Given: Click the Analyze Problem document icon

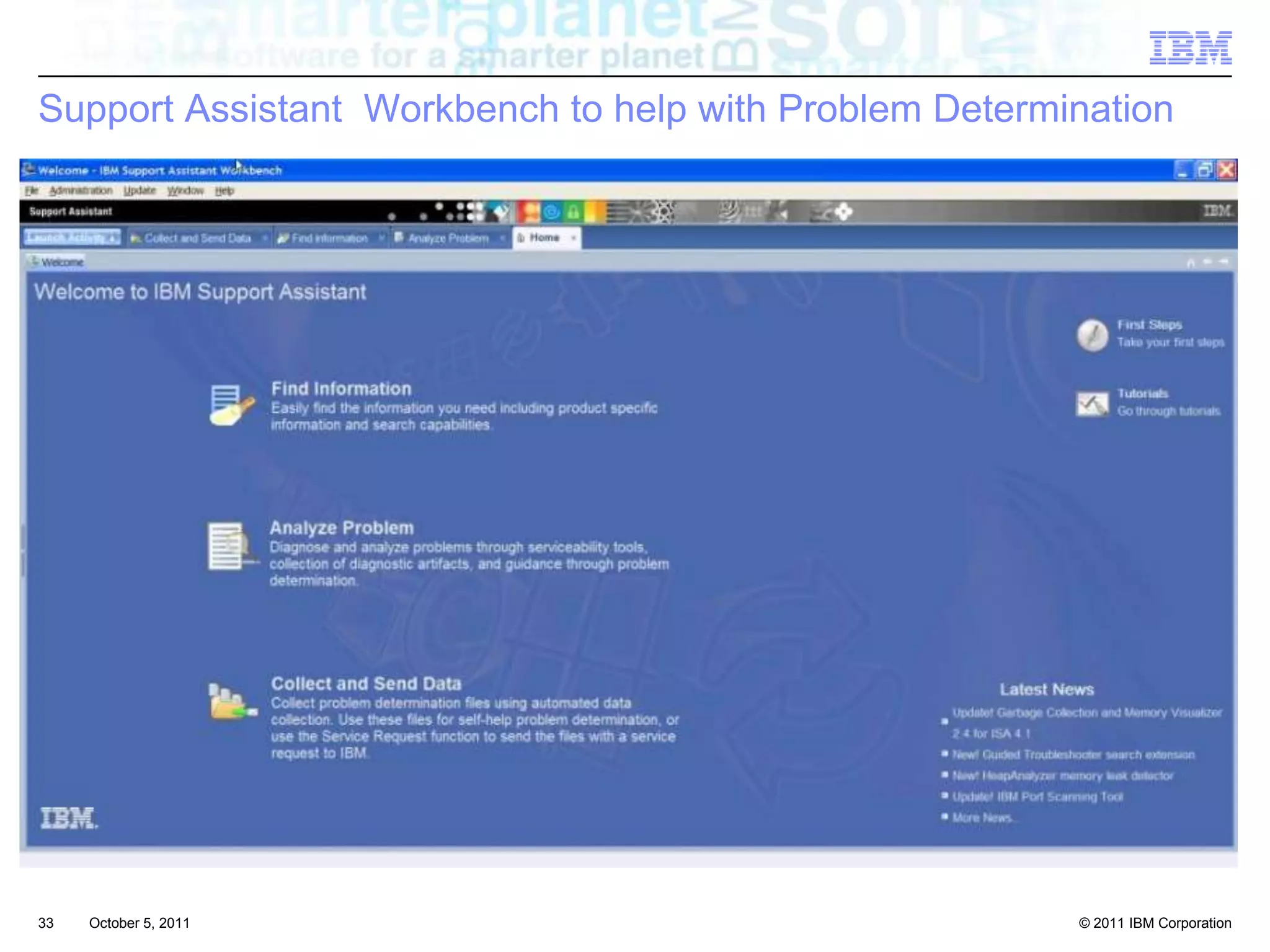Looking at the screenshot, I should click(x=233, y=546).
